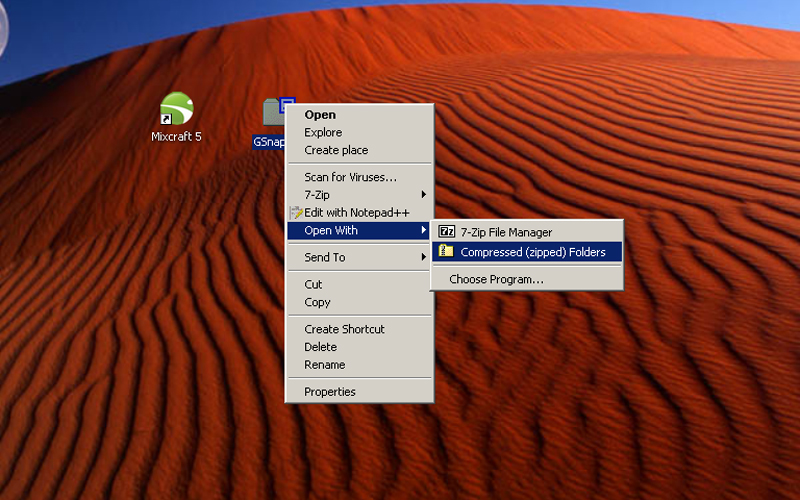Click the Mixcraft 5 icon label text

click(x=176, y=137)
